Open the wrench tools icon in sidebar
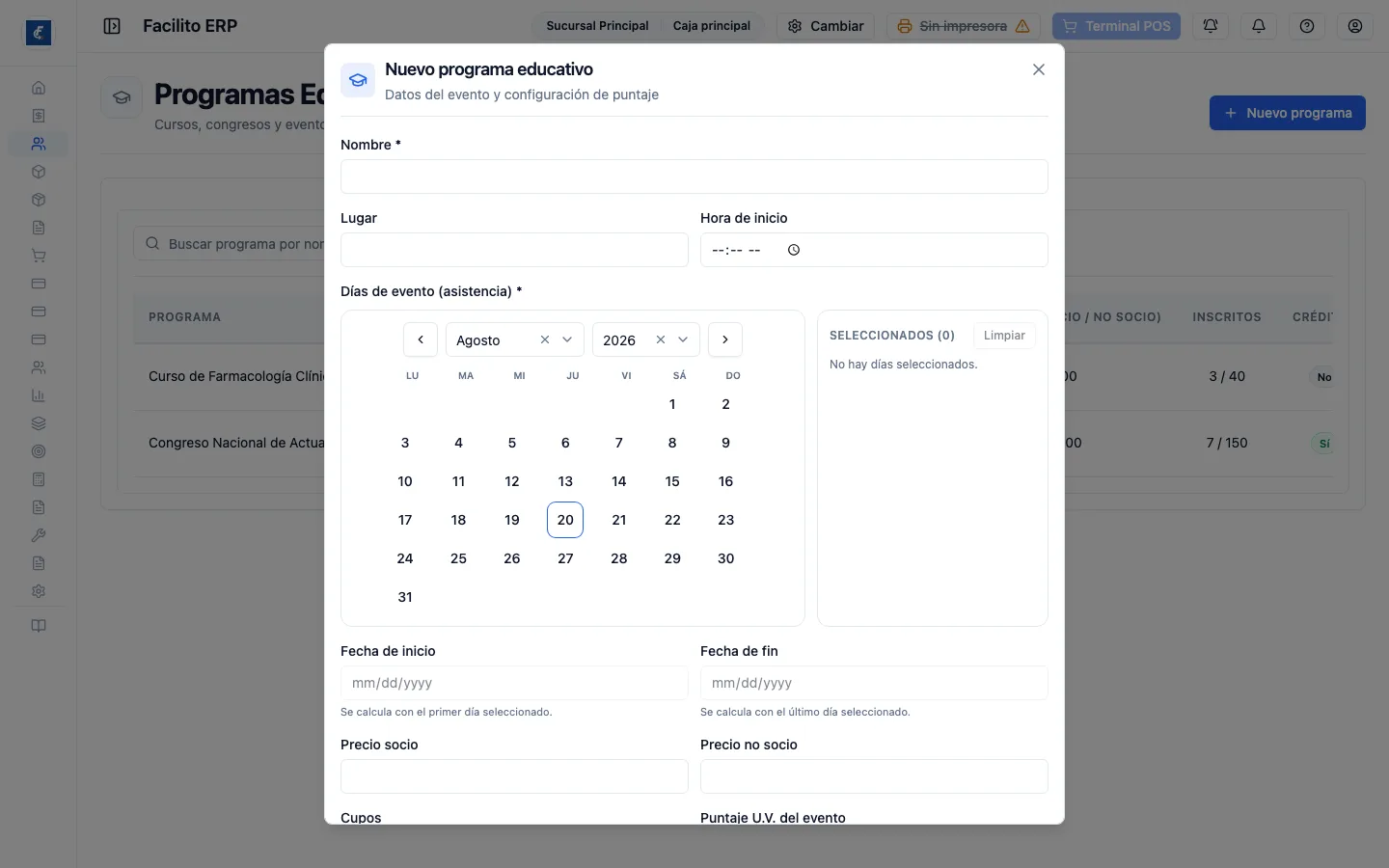The width and height of the screenshot is (1389, 868). pos(39,535)
